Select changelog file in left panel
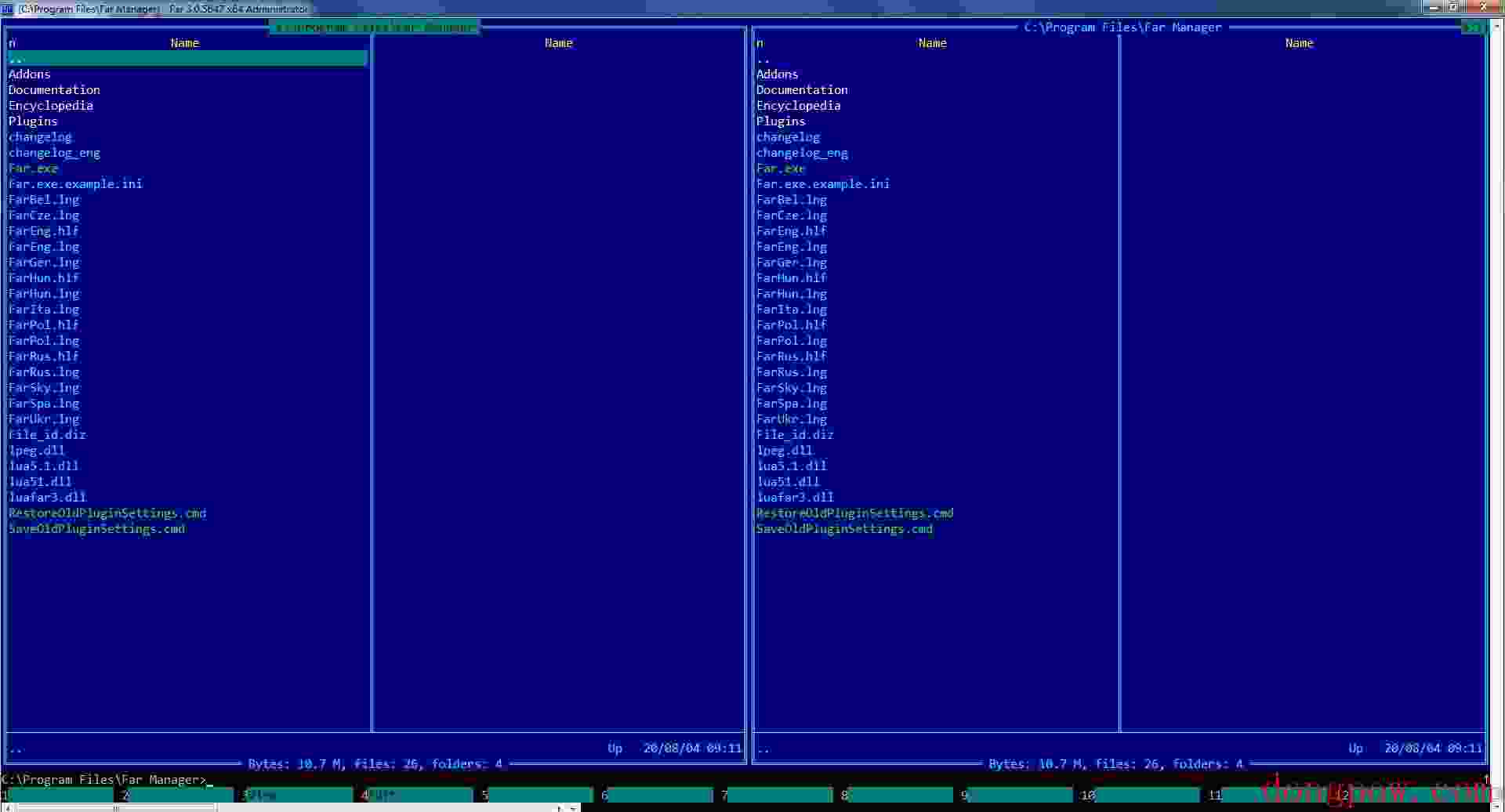 40,137
